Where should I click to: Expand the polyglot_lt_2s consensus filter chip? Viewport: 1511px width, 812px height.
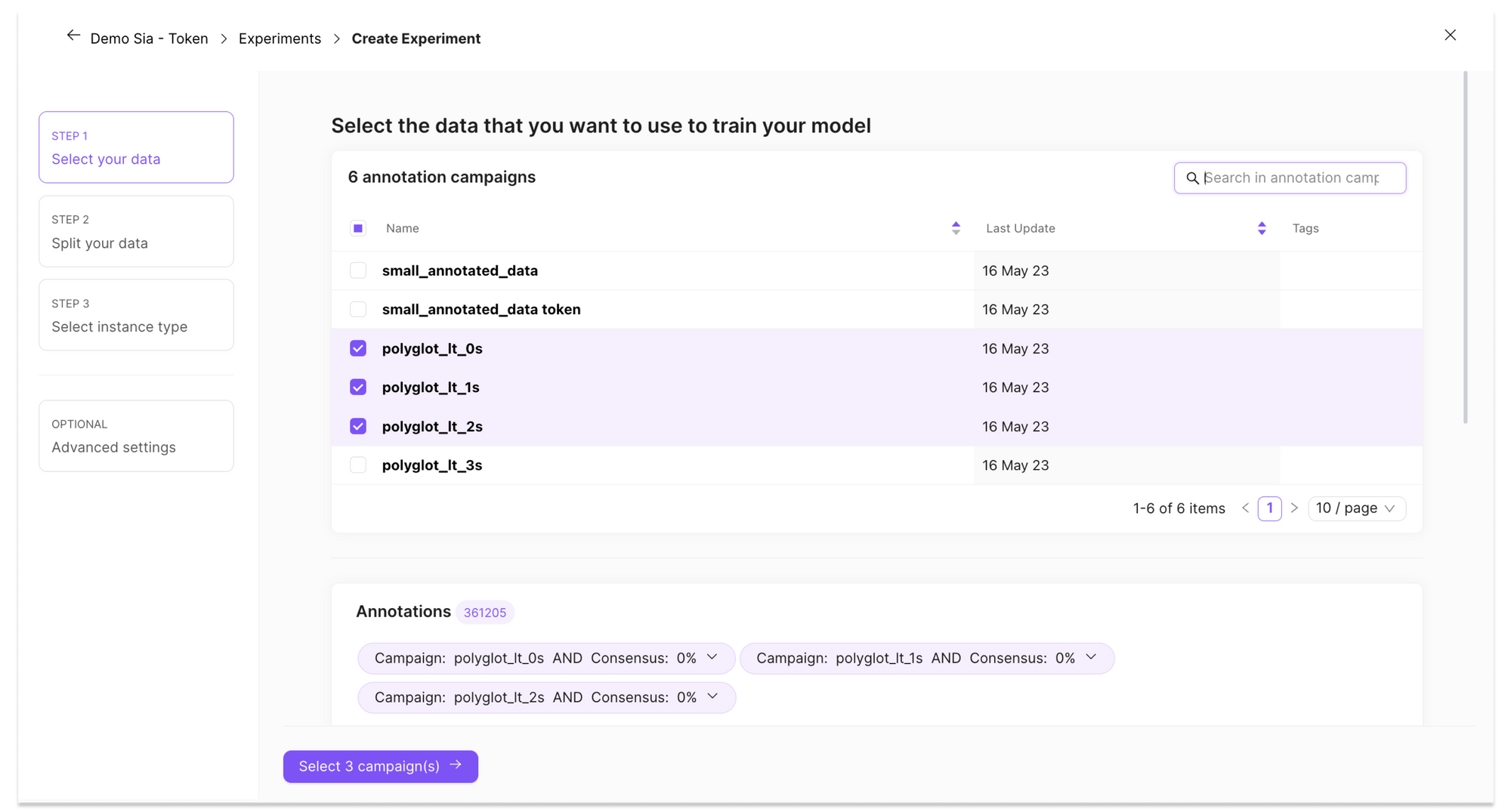pyautogui.click(x=711, y=697)
